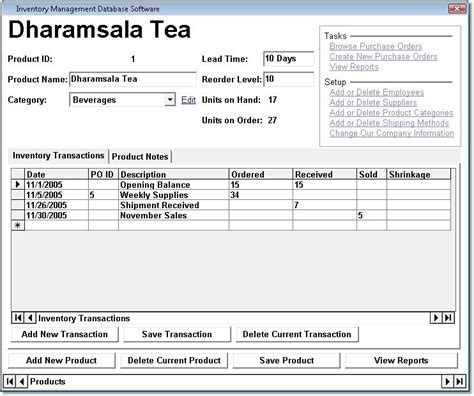Go to first inventory transaction record

point(18,318)
